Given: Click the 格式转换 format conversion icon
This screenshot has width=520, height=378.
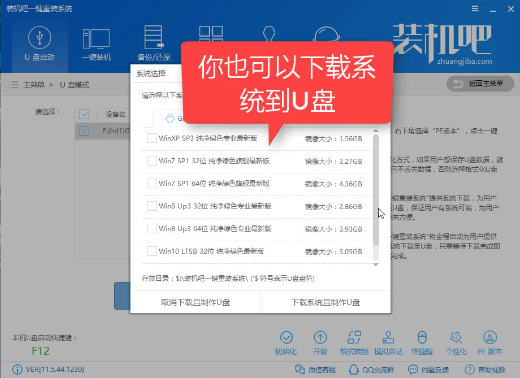Looking at the screenshot, I should [354, 343].
